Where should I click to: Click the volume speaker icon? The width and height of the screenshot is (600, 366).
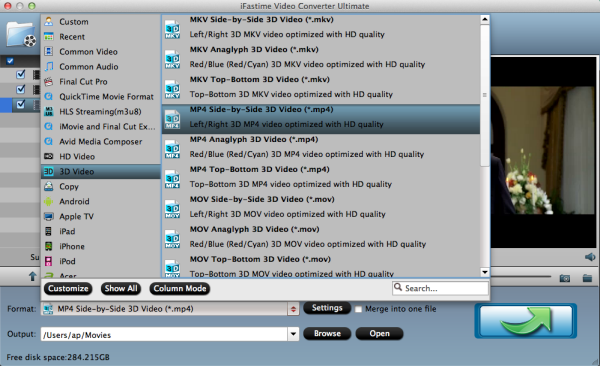point(590,257)
